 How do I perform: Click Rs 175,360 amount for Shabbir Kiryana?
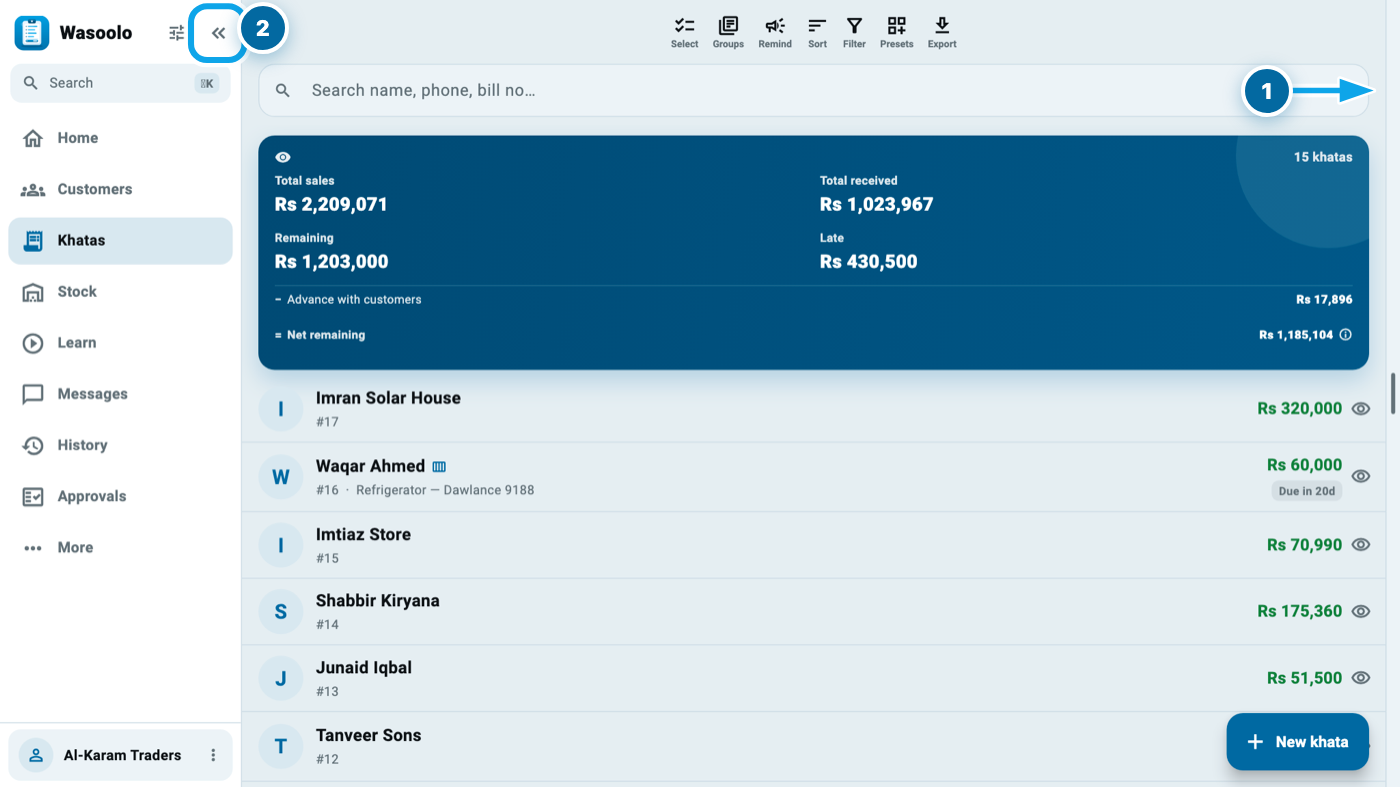click(1300, 611)
